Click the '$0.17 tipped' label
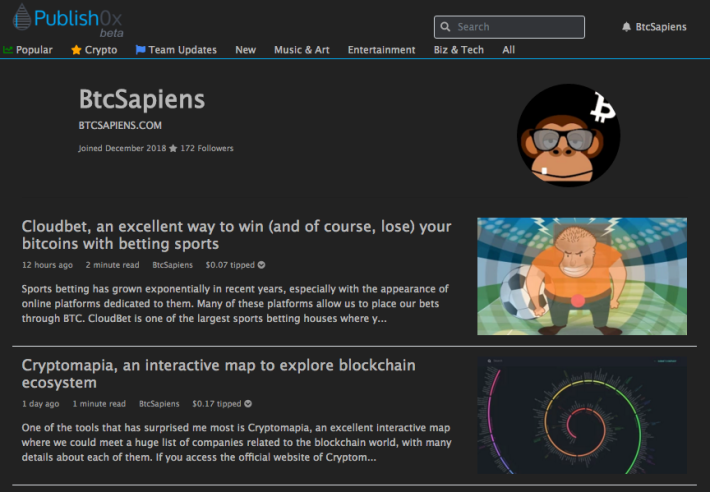The height and width of the screenshot is (492, 710). pos(216,403)
